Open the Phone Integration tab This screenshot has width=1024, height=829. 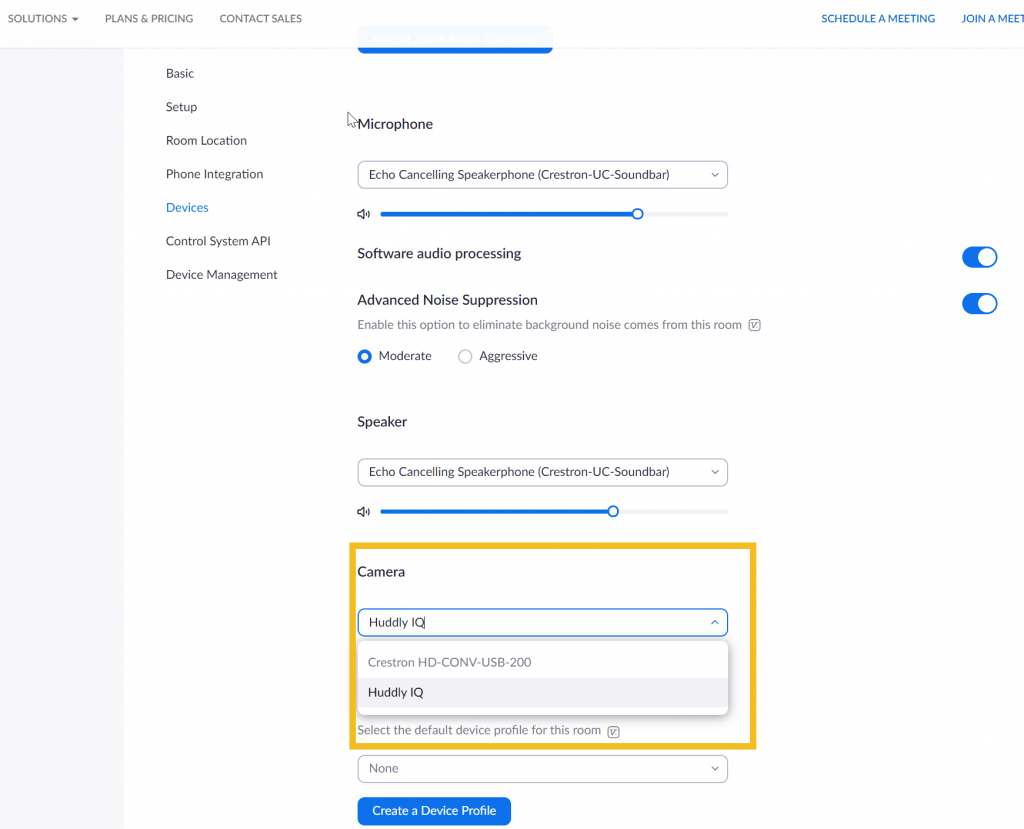pos(214,174)
